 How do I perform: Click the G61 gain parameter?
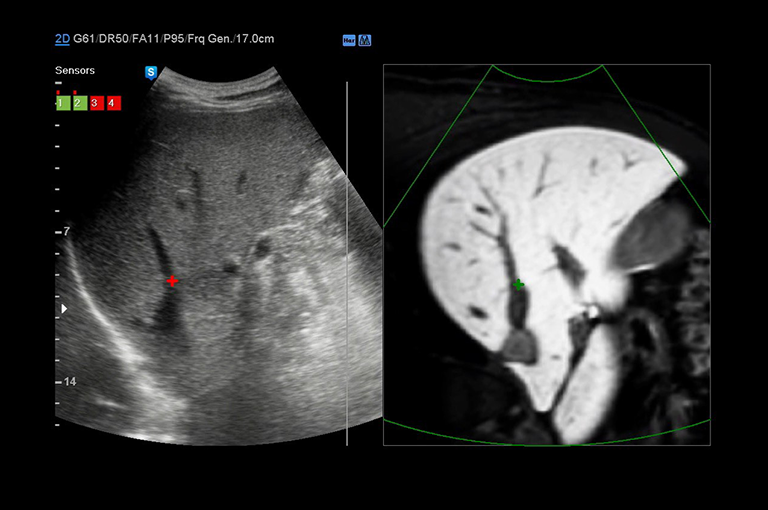coord(87,39)
